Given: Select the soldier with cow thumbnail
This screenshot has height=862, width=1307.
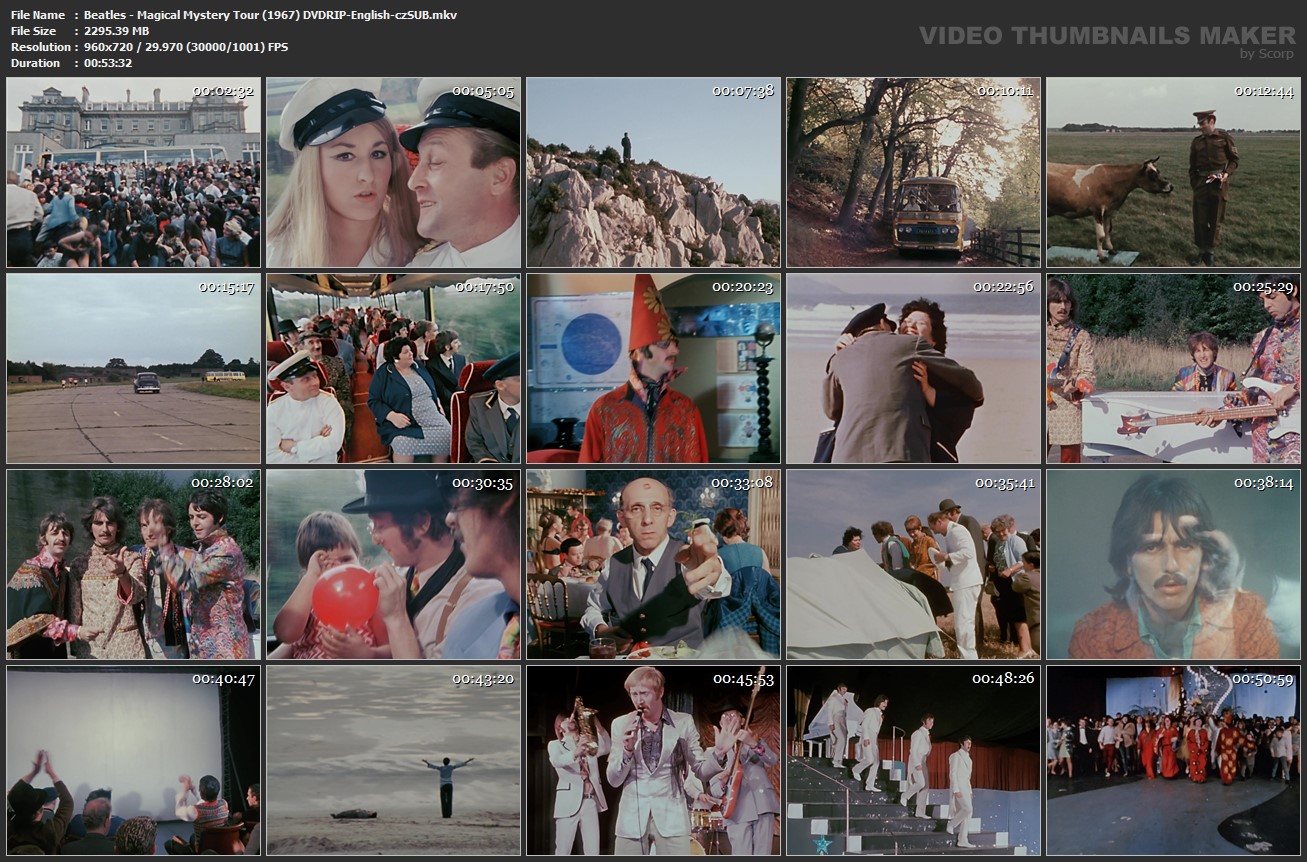Looking at the screenshot, I should click(x=1173, y=173).
